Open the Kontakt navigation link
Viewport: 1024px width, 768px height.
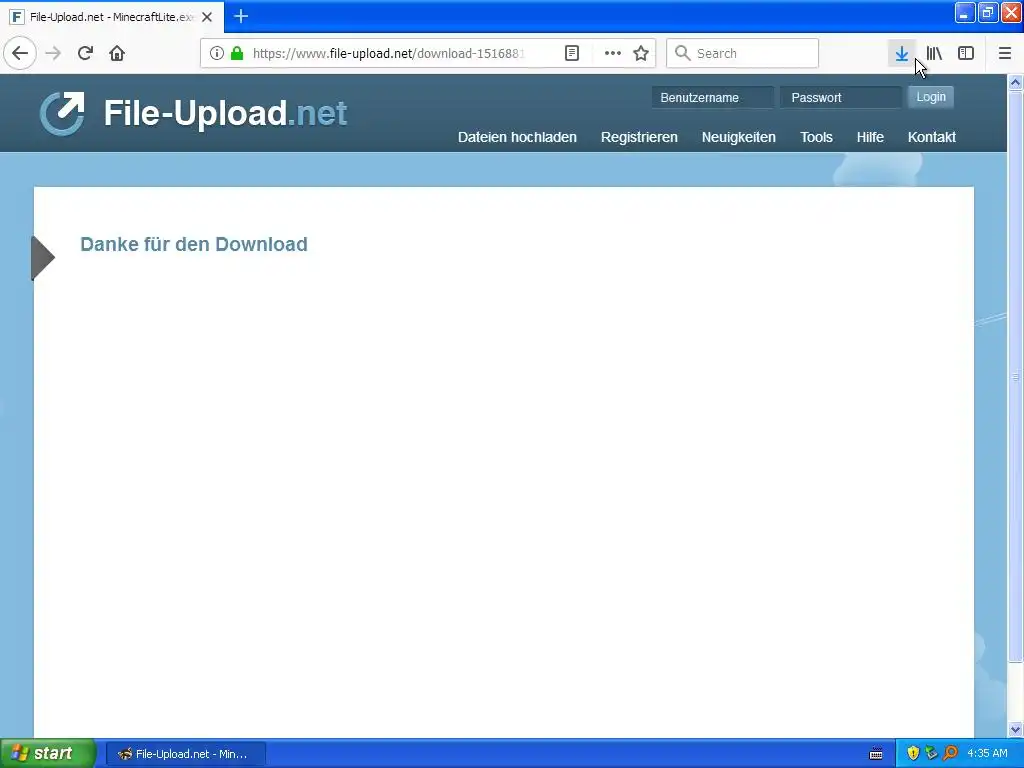coord(931,137)
